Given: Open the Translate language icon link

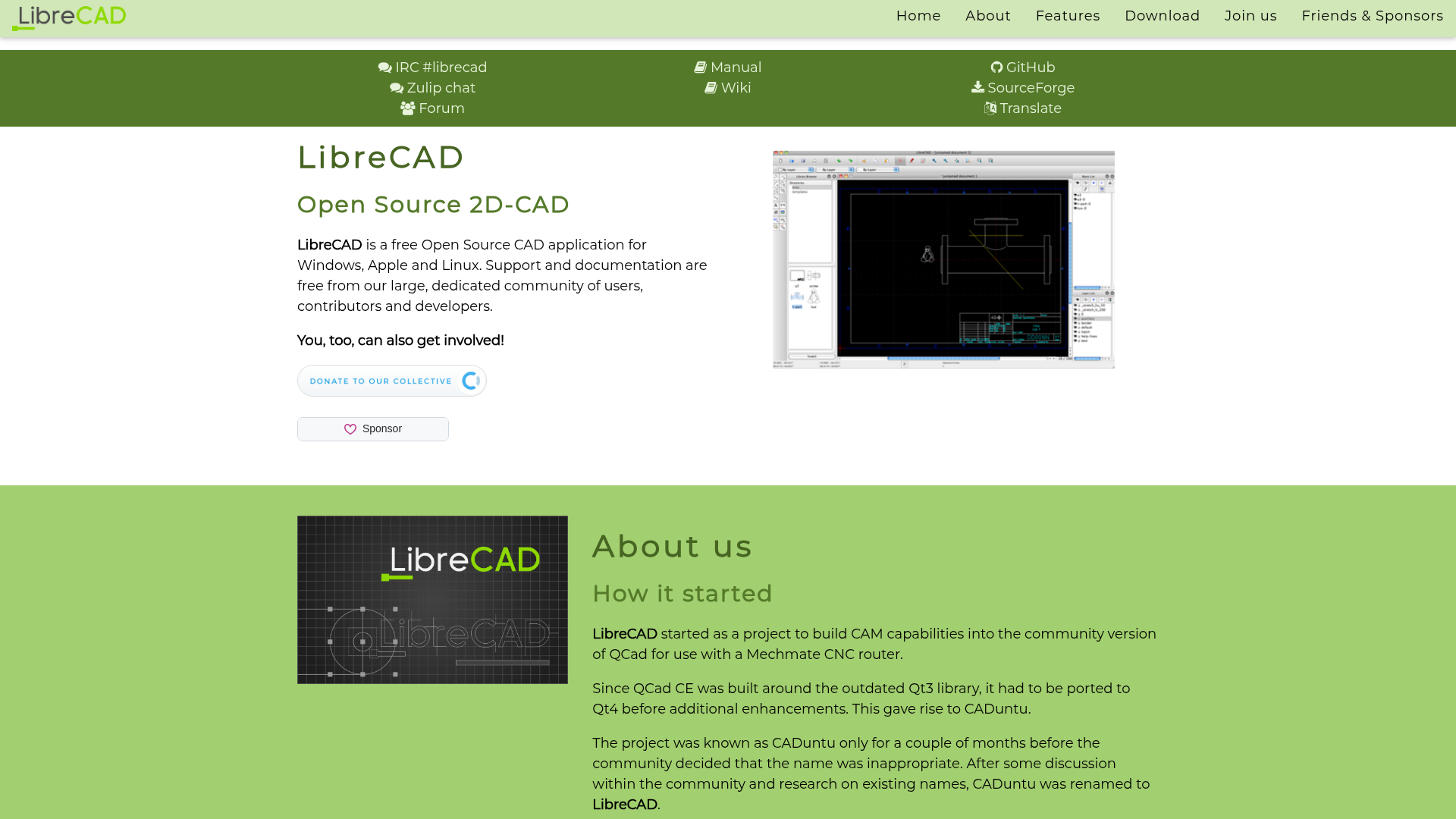Looking at the screenshot, I should tap(990, 108).
